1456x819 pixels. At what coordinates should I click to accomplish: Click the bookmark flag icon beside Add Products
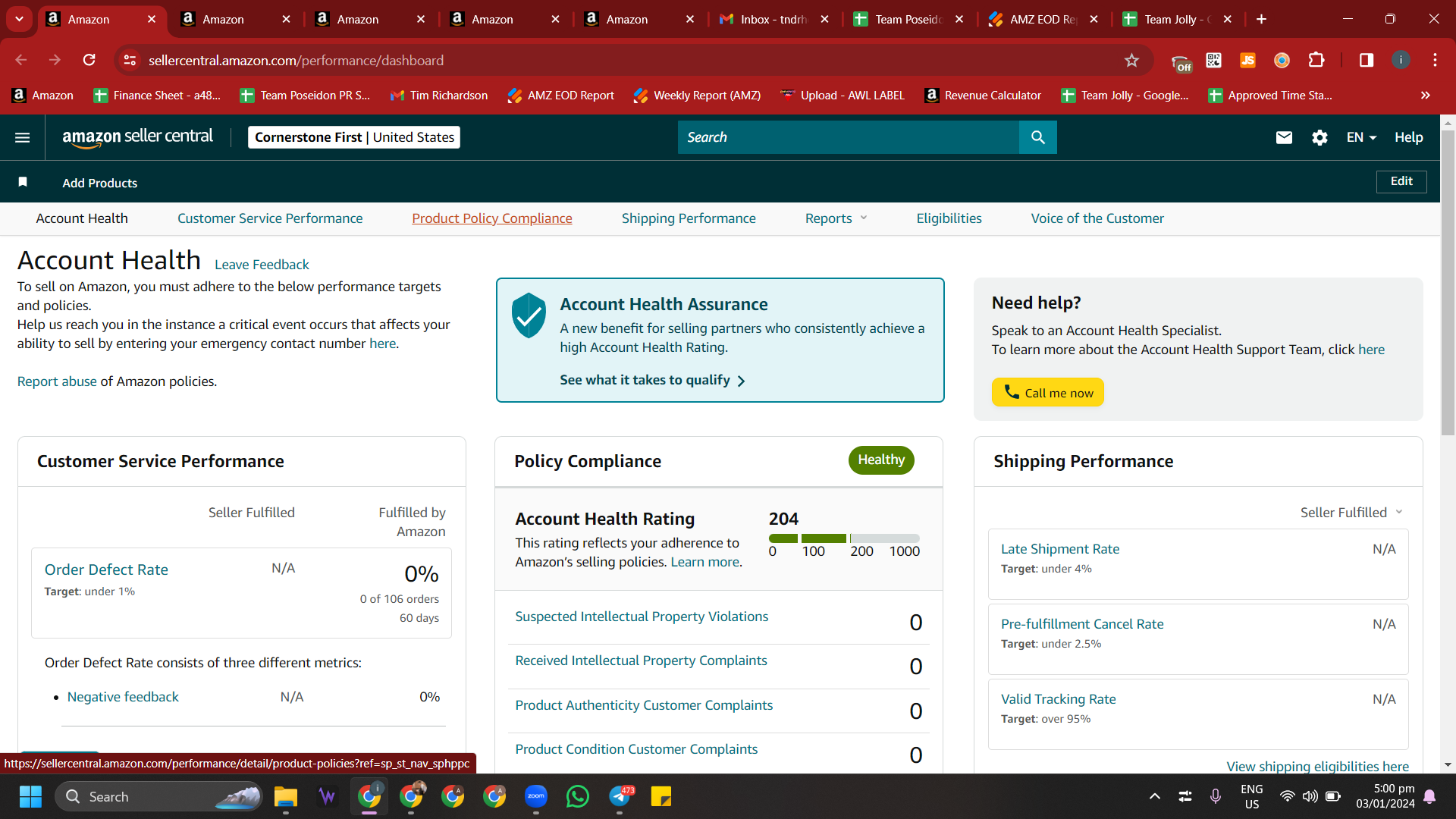click(x=23, y=182)
